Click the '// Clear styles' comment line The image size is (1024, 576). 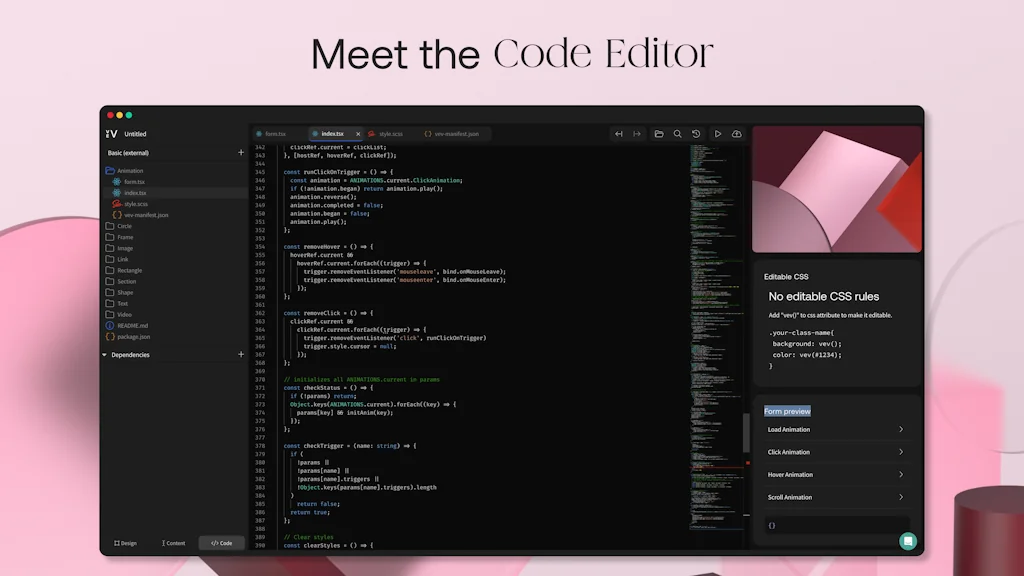[x=308, y=537]
